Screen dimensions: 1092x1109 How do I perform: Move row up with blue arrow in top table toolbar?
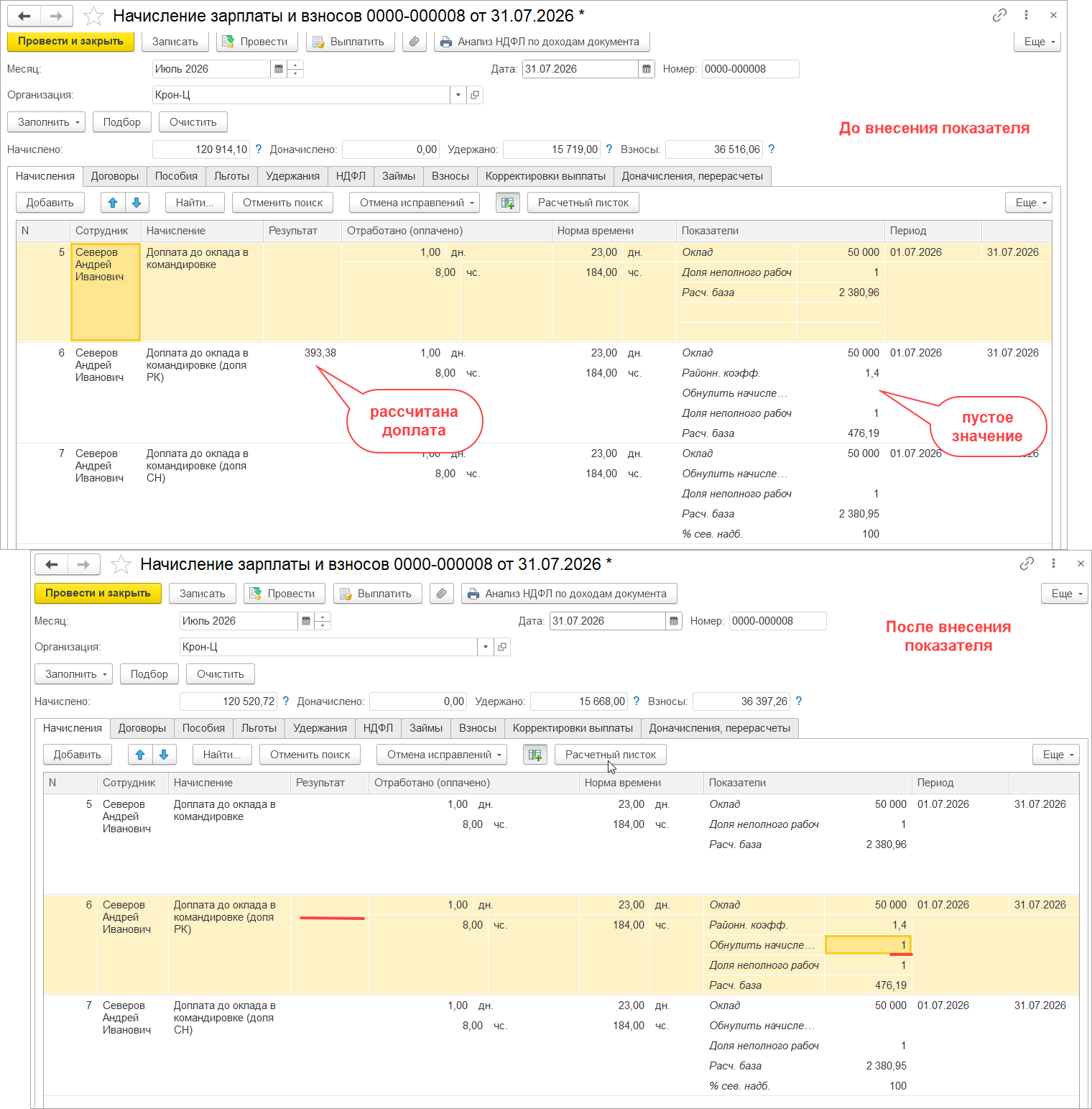[x=113, y=203]
